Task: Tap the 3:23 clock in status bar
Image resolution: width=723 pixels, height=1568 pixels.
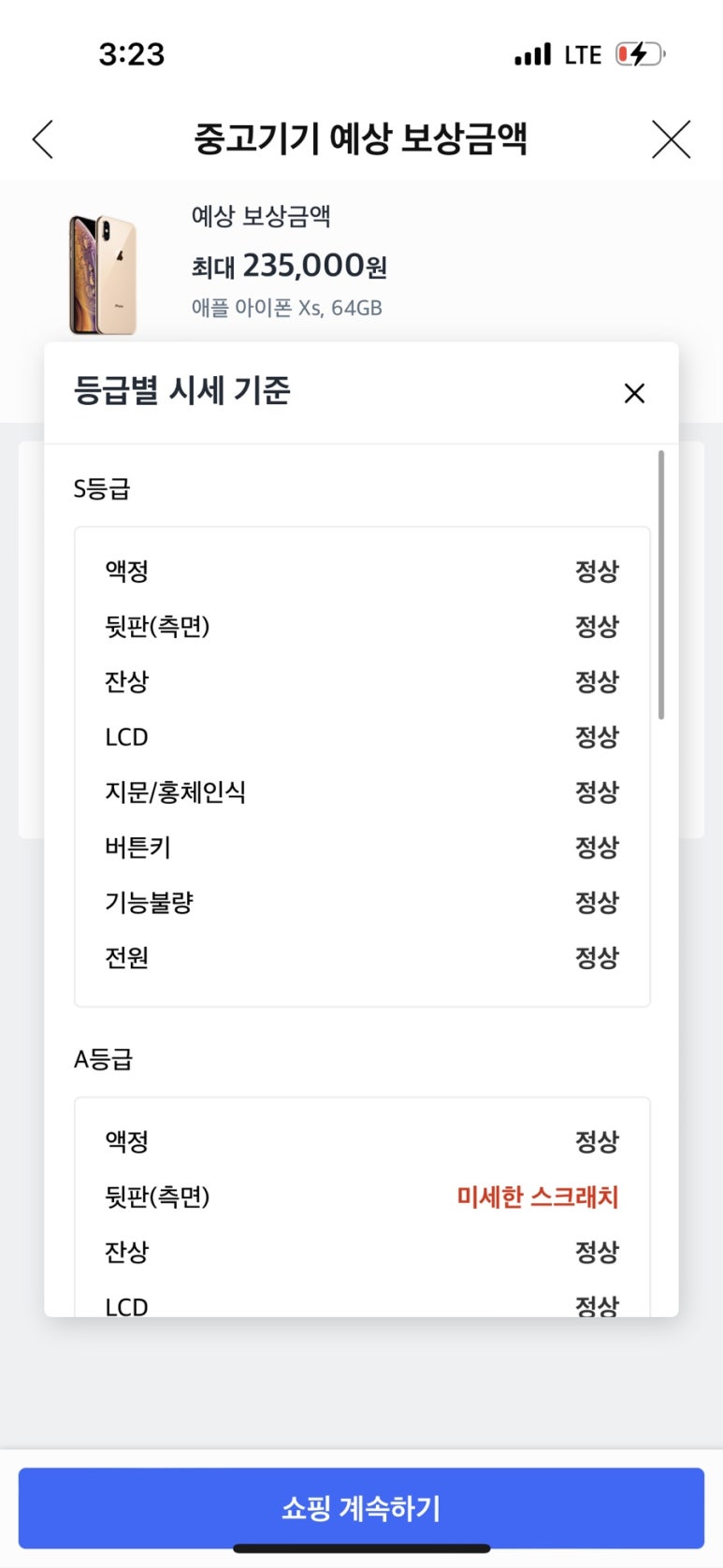Action: pyautogui.click(x=132, y=54)
